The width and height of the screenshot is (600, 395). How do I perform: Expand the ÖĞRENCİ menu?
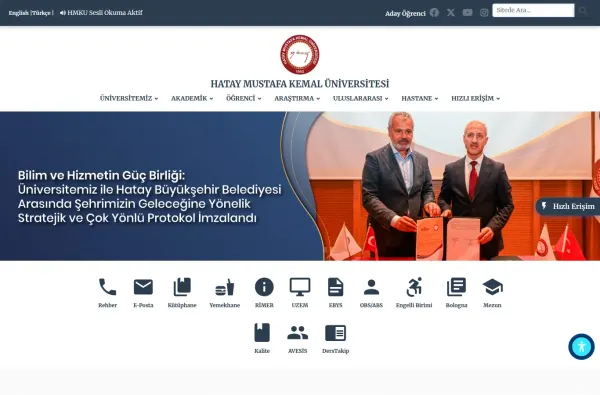coord(244,98)
